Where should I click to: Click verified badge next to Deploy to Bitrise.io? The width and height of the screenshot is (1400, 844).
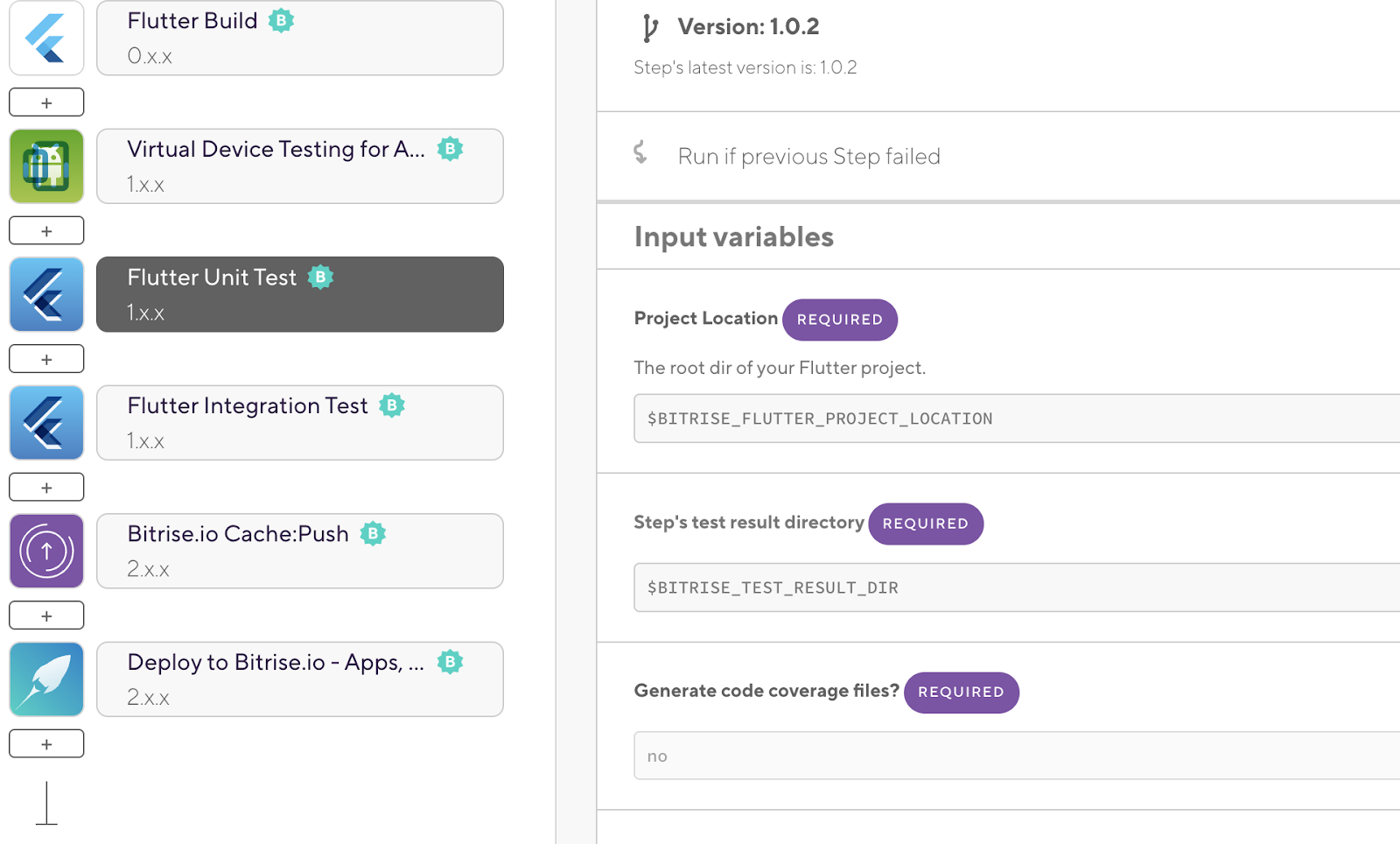pyautogui.click(x=450, y=662)
